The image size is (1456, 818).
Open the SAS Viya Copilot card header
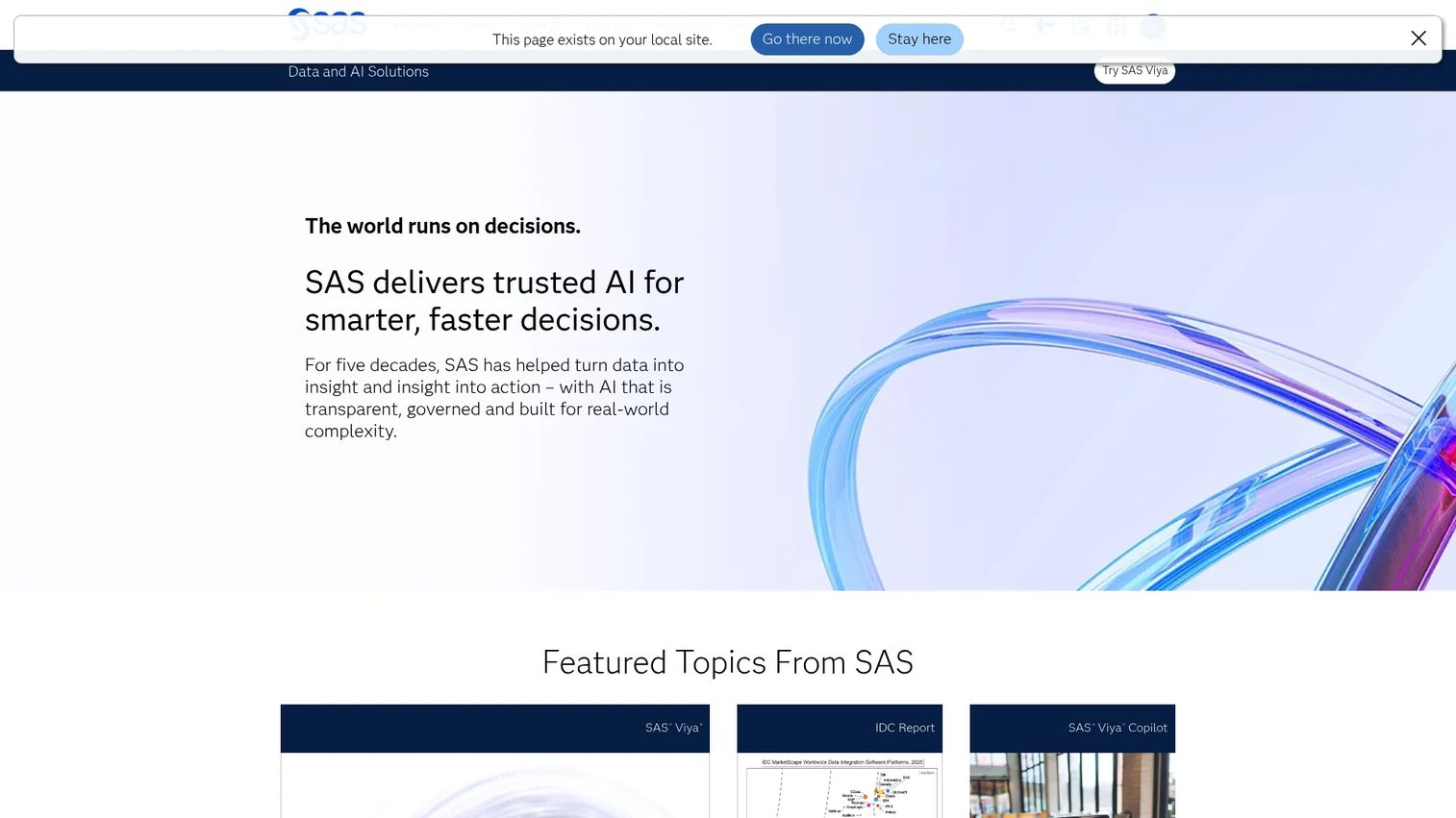tap(1072, 729)
